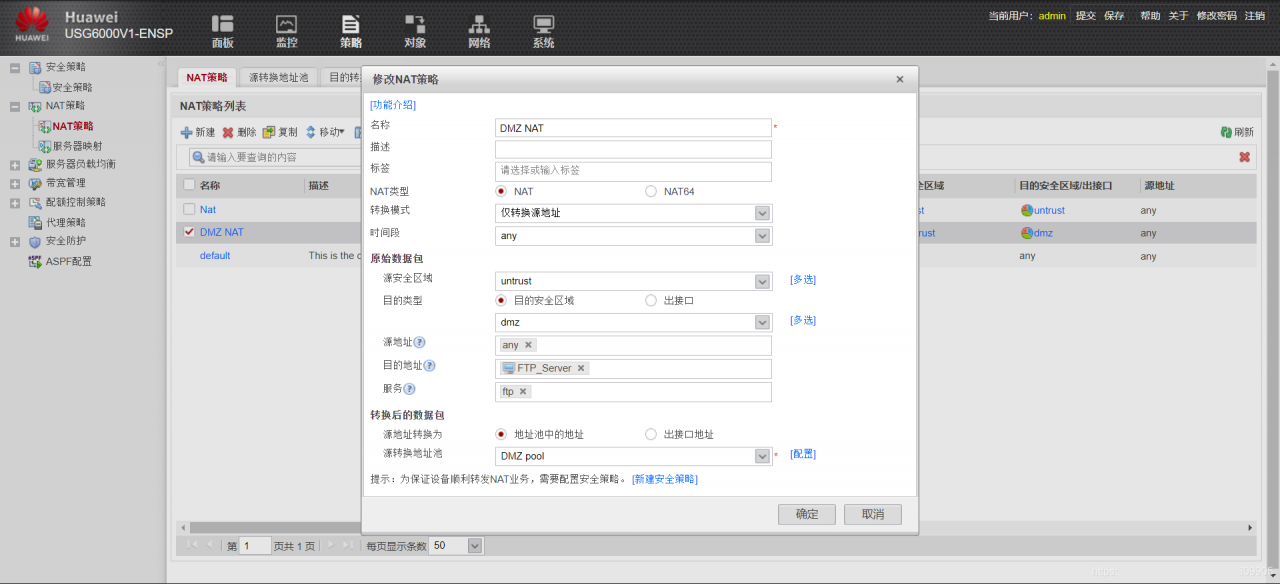Open the 系统 (System) section
Image resolution: width=1280 pixels, height=584 pixels.
[x=542, y=30]
